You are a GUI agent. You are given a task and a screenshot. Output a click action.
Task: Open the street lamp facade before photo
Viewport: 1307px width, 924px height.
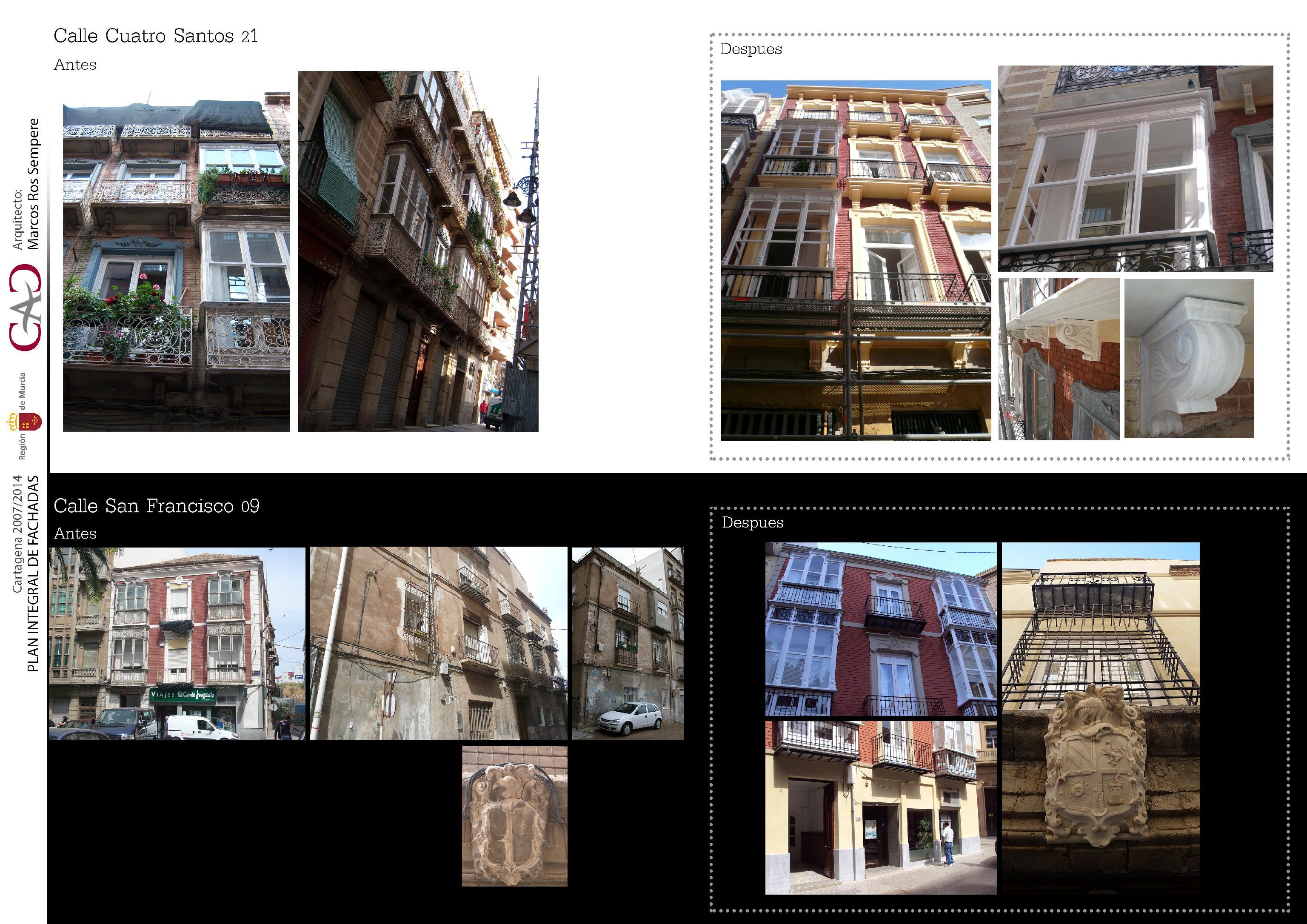click(418, 251)
